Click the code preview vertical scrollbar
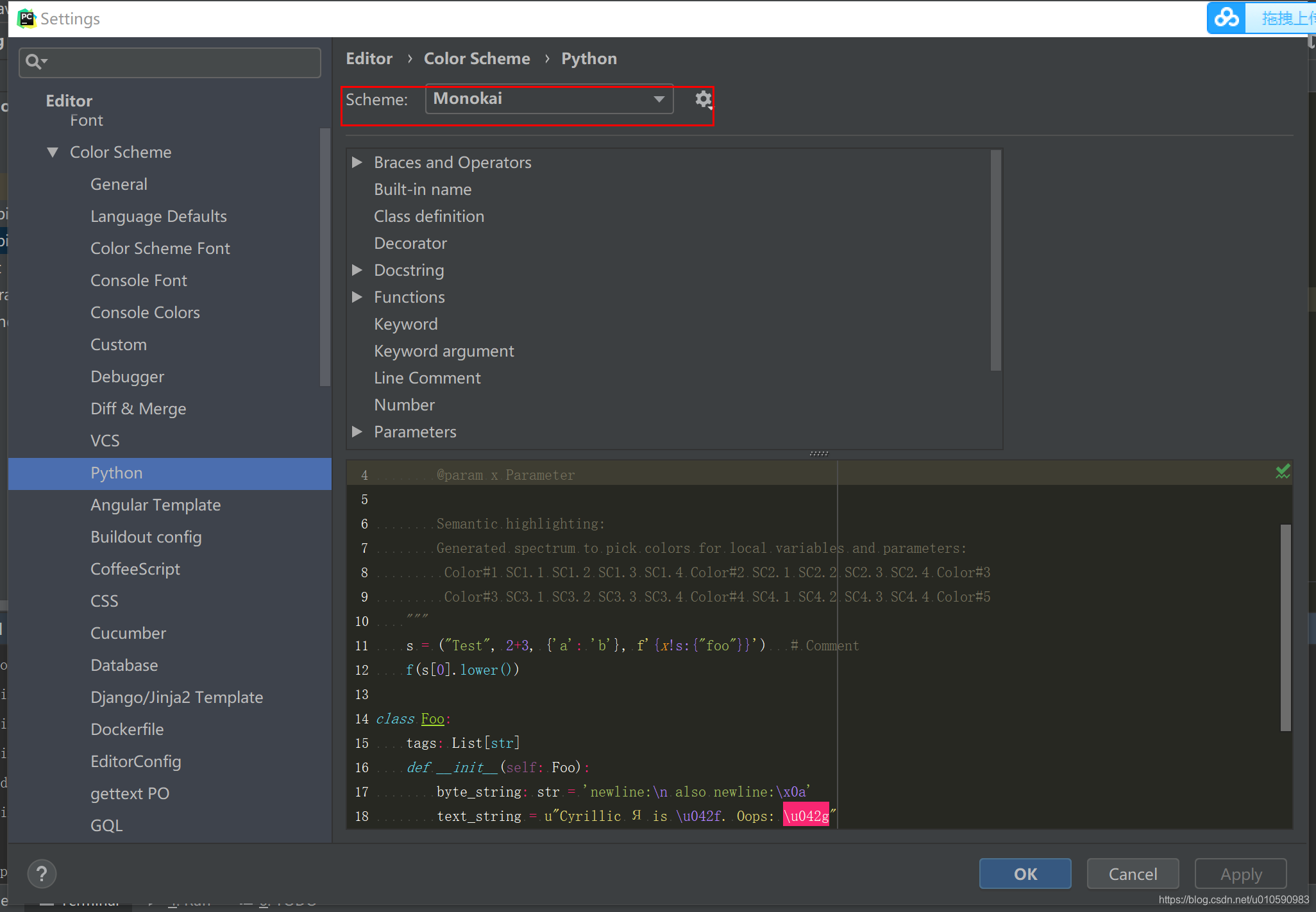 pos(1285,627)
